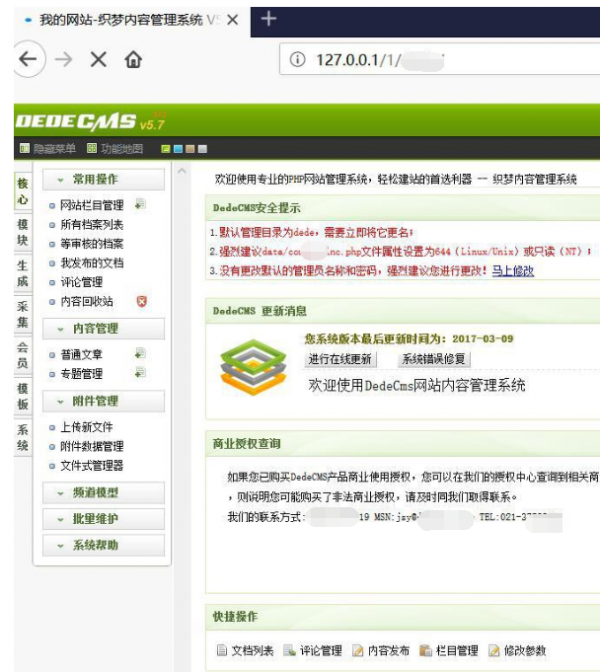Screen dimensions: 600x672
Task: Select the green theme color swatch
Action: pyautogui.click(x=165, y=150)
